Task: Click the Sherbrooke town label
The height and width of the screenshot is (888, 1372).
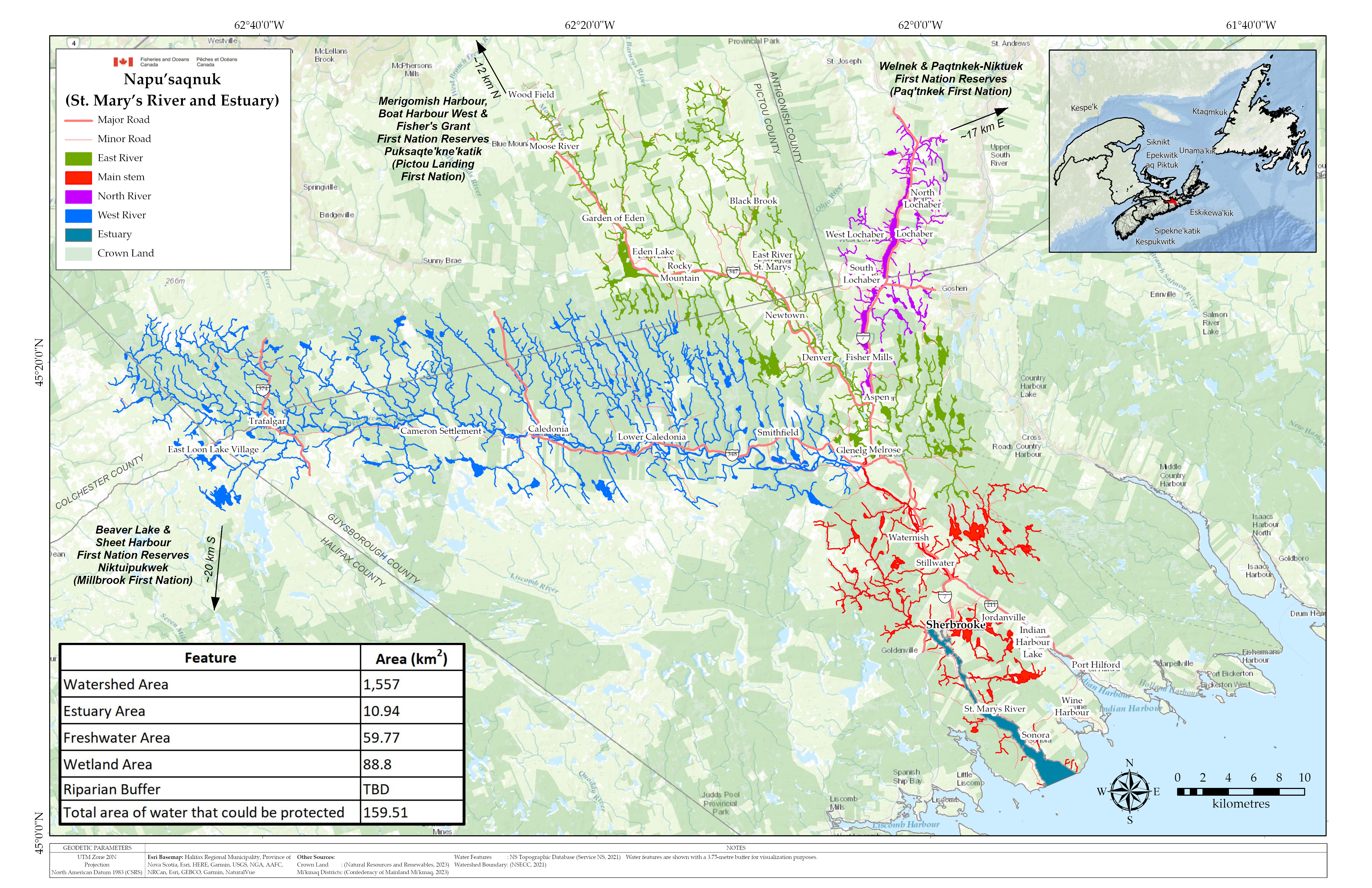Action: pos(955,625)
